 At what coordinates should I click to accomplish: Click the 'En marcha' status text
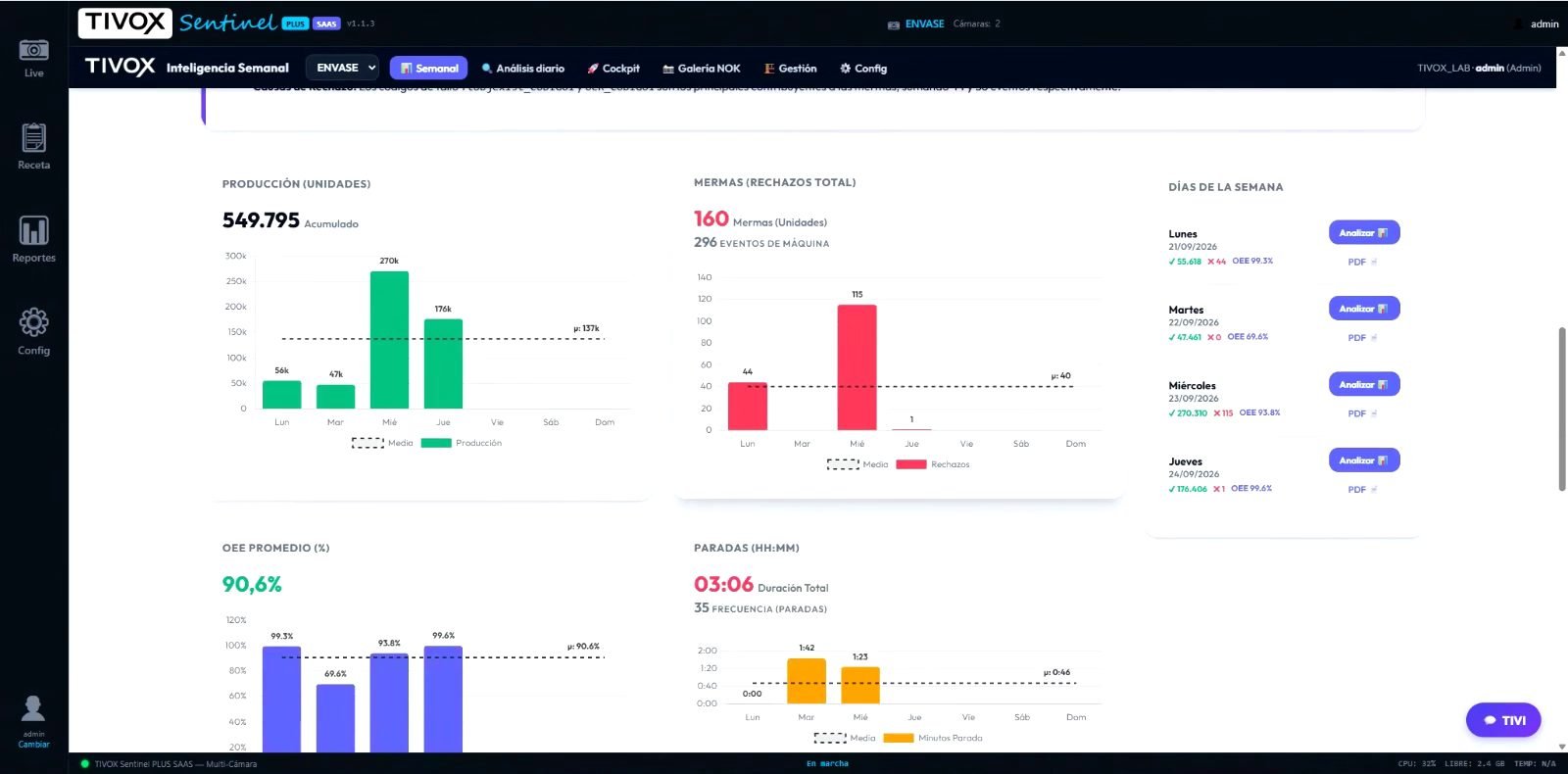pyautogui.click(x=828, y=764)
